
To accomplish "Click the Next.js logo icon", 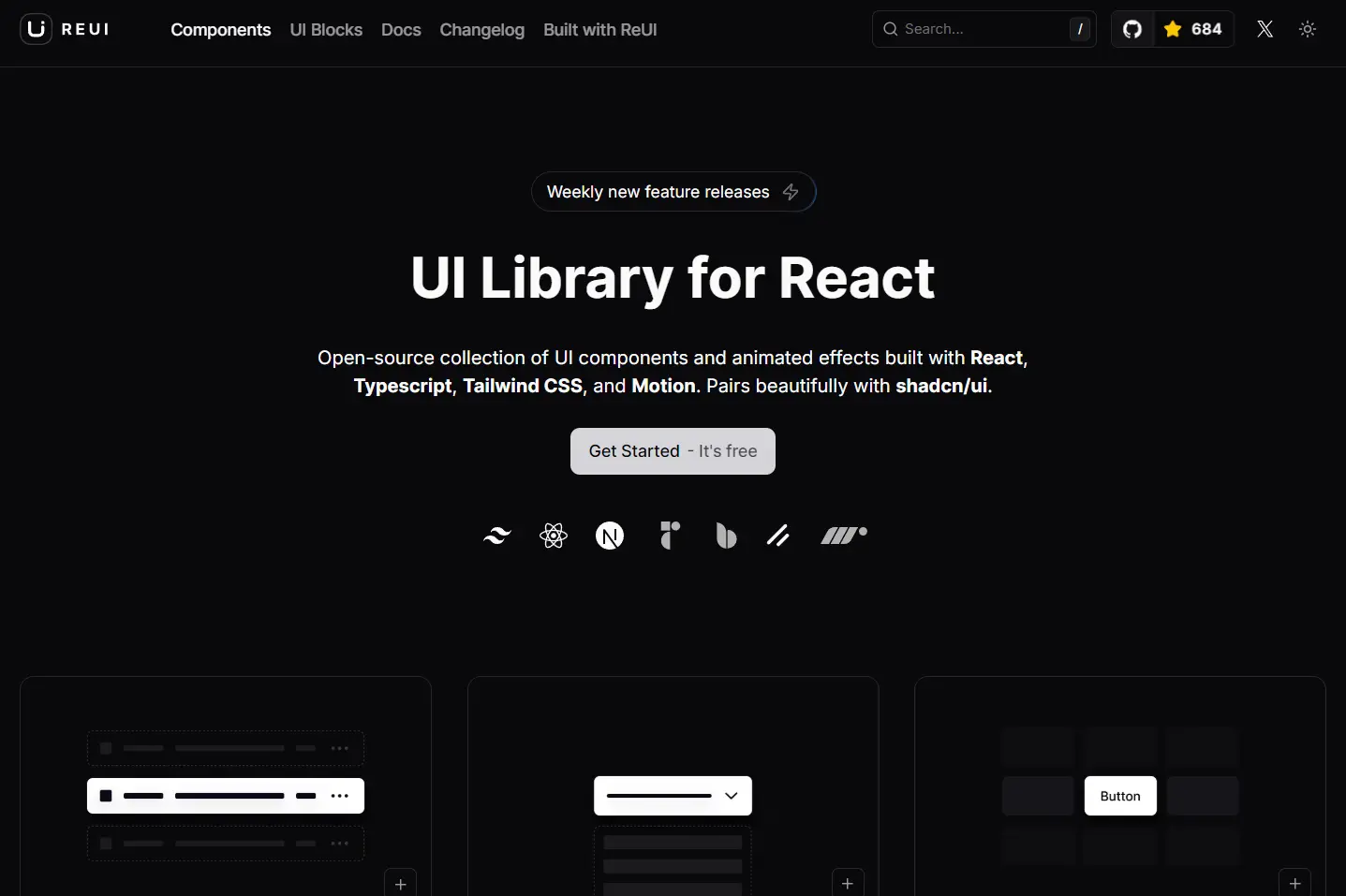I will coord(610,536).
